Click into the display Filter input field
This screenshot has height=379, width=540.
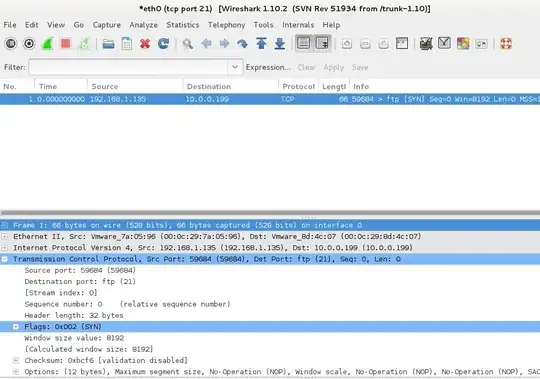click(x=128, y=67)
